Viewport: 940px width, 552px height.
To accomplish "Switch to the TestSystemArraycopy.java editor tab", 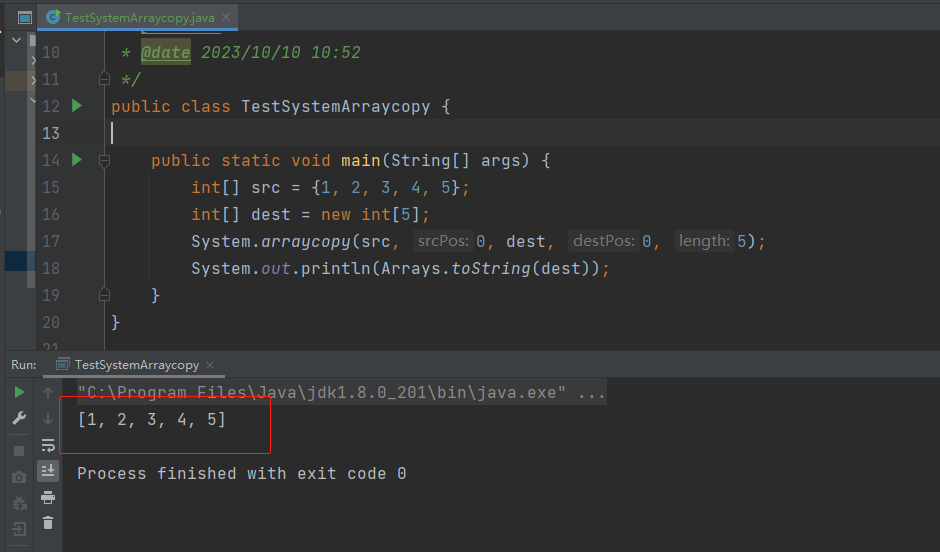I will click(139, 17).
